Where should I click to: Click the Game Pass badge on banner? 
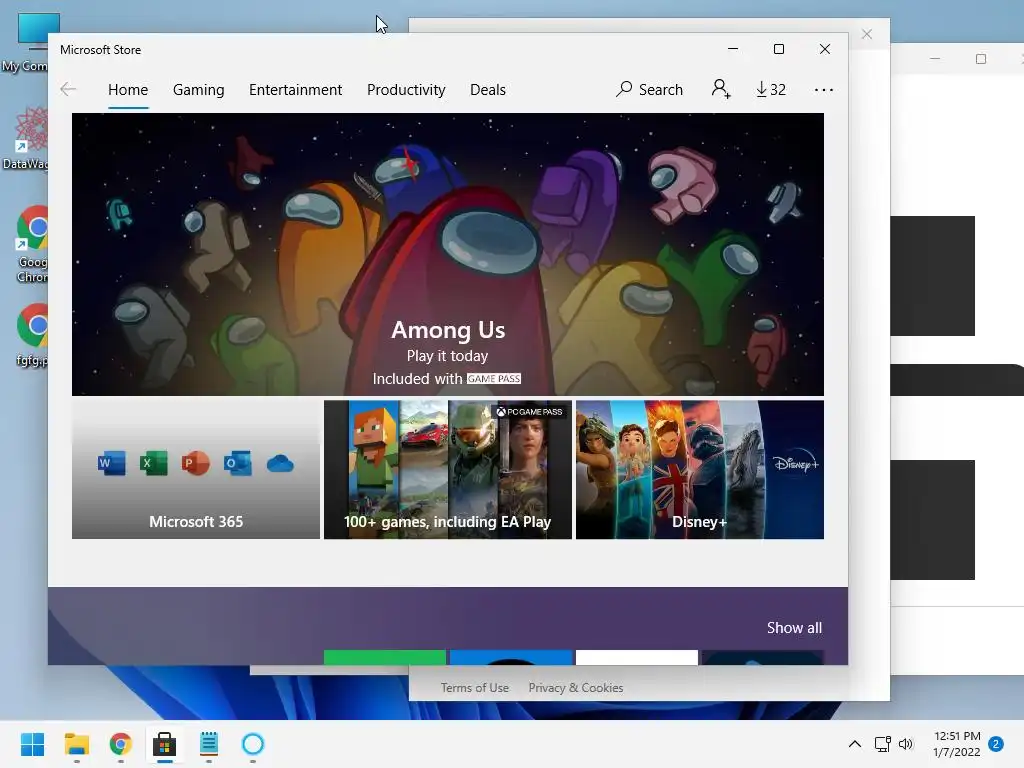click(494, 379)
